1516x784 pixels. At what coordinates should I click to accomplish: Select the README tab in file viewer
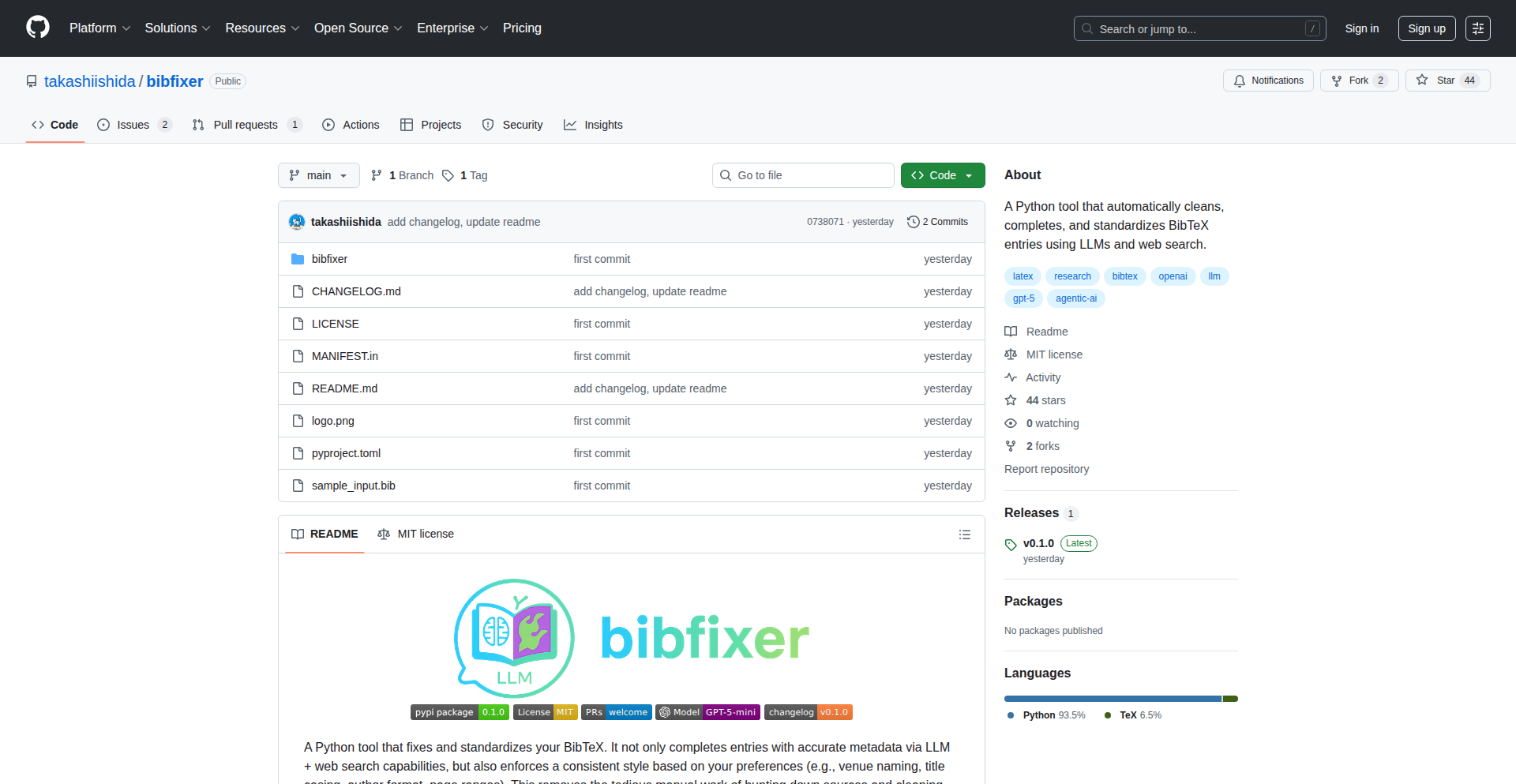click(x=325, y=535)
